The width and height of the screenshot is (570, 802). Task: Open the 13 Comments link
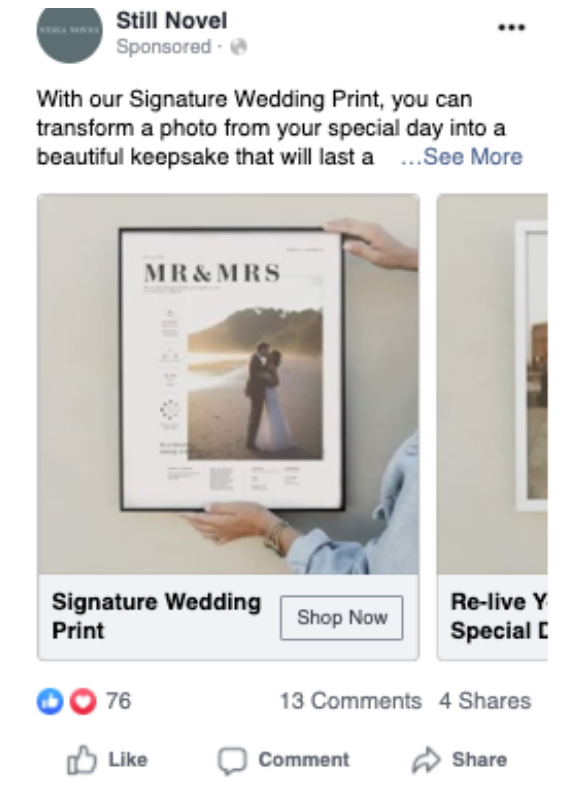coord(350,701)
